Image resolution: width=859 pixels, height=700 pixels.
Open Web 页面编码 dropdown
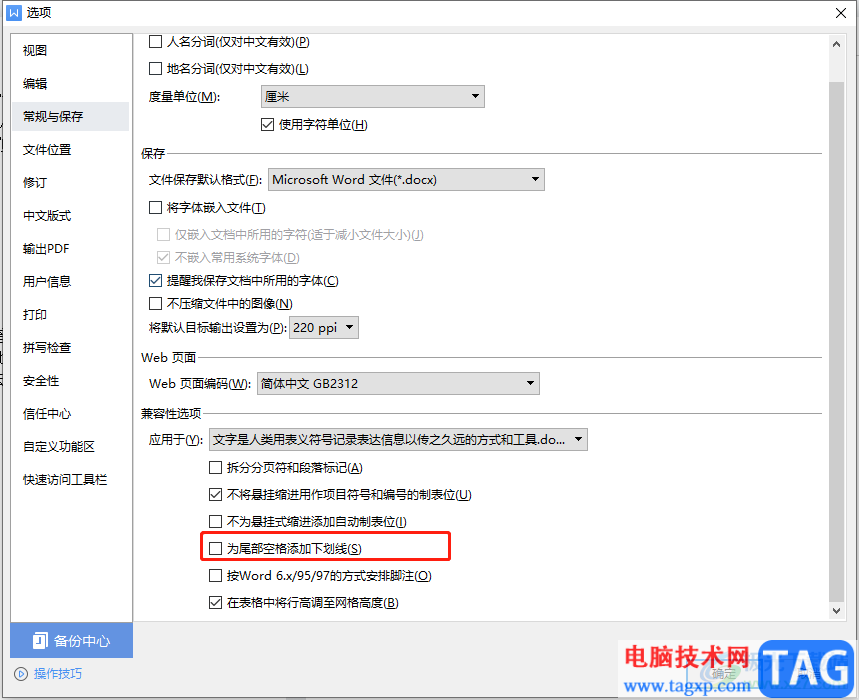tap(398, 383)
